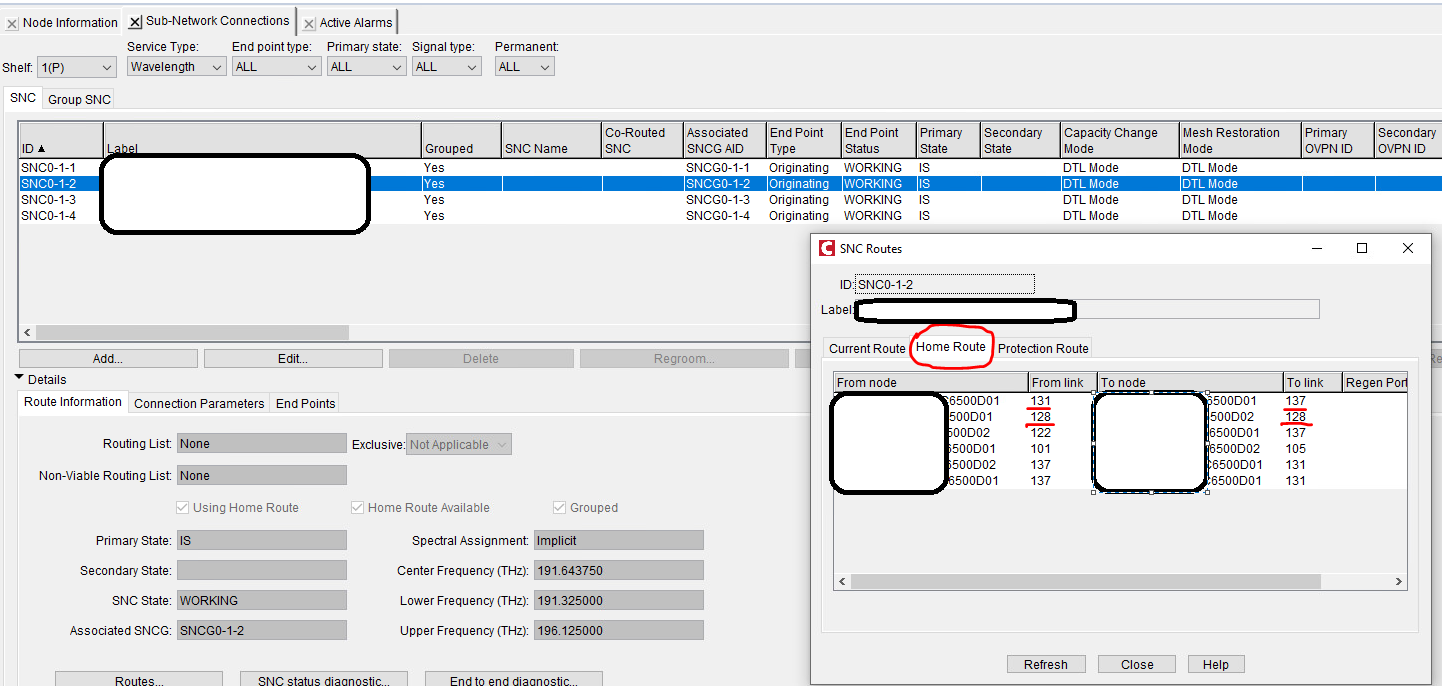Toggle the Home Route Available checkbox
The image size is (1444, 694).
pyautogui.click(x=357, y=508)
